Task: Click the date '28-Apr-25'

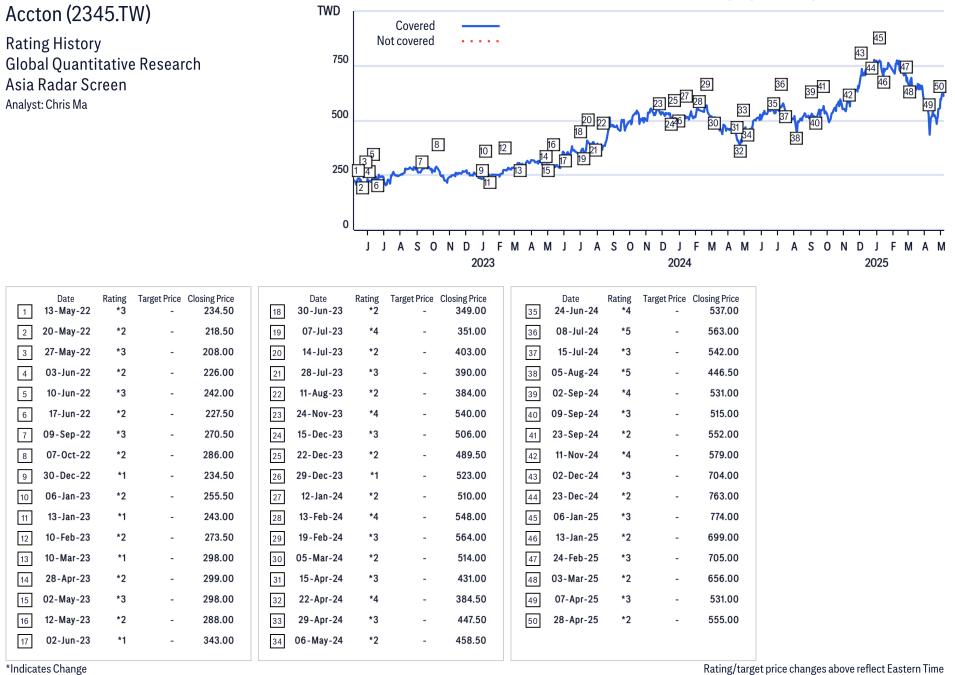Action: (x=576, y=620)
